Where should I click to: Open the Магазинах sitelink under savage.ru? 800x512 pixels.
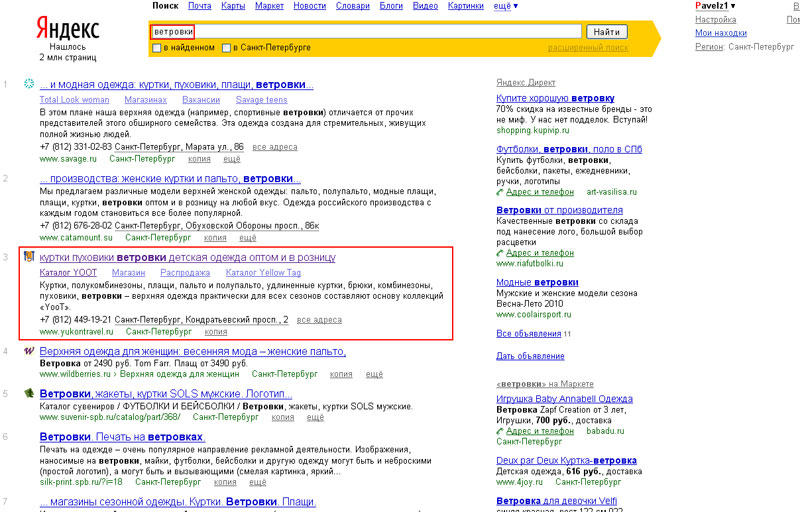click(x=145, y=100)
